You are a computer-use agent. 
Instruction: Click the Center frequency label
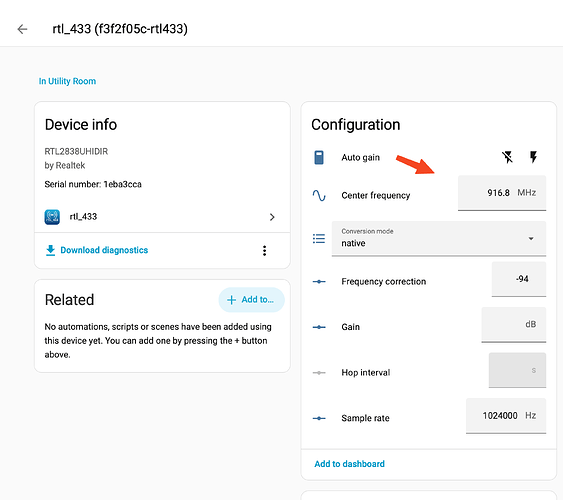[376, 195]
